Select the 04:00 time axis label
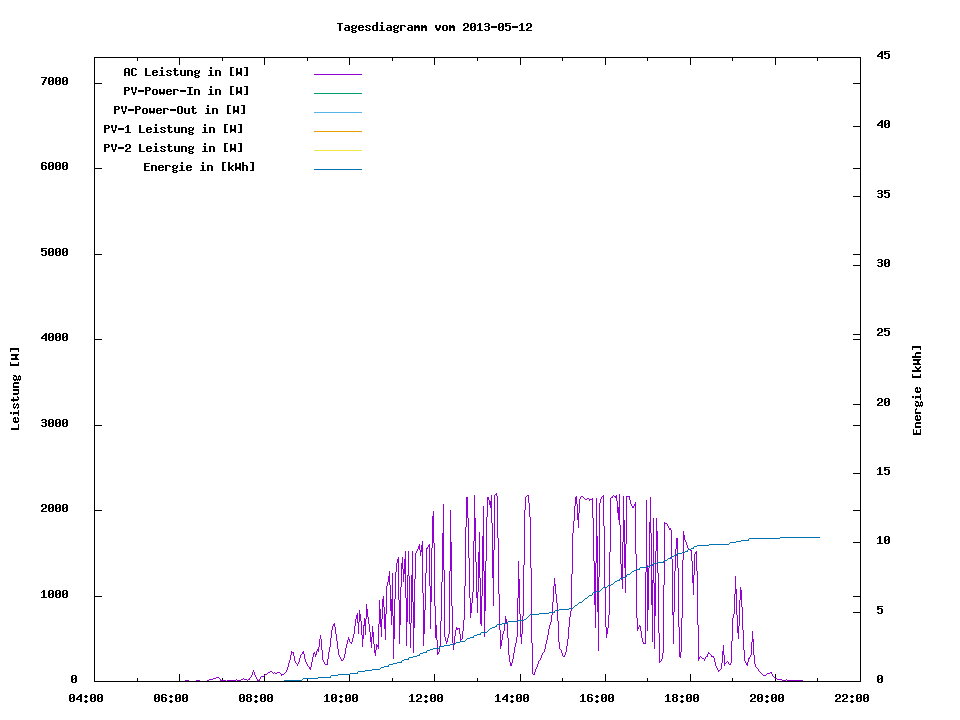The image size is (960, 720). 86,698
